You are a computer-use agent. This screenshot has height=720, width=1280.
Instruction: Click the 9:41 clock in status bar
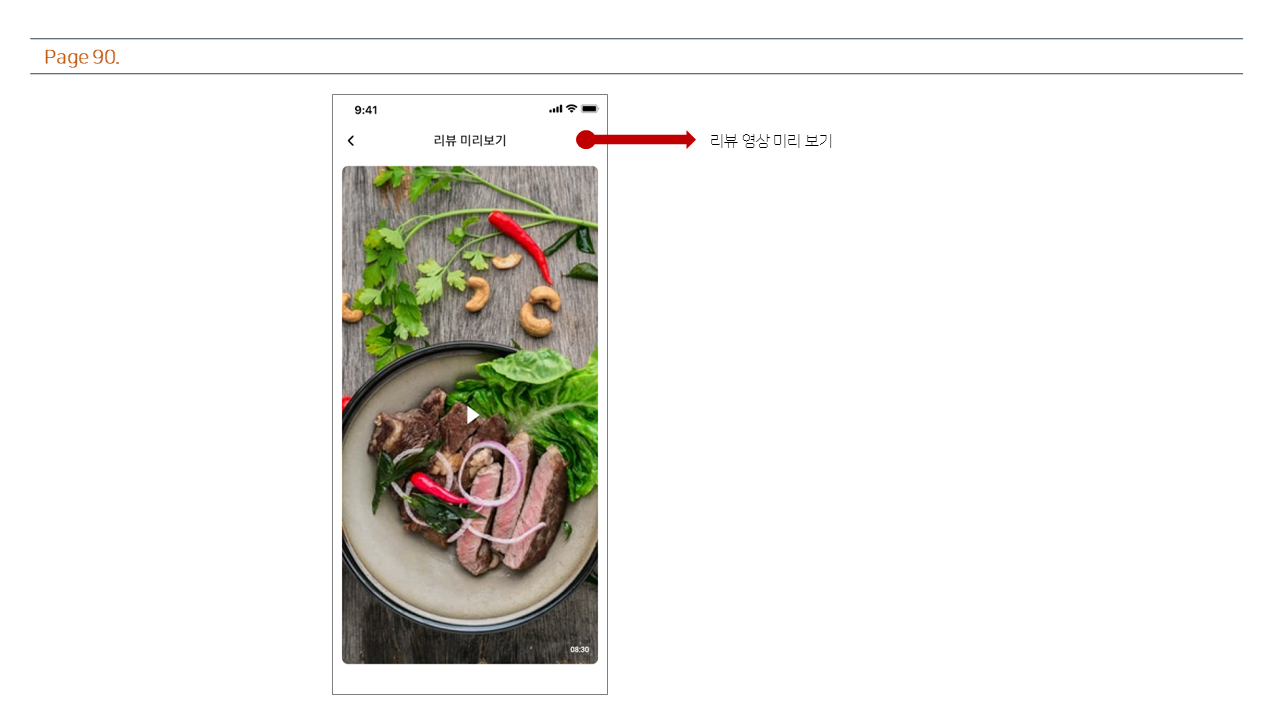point(366,110)
